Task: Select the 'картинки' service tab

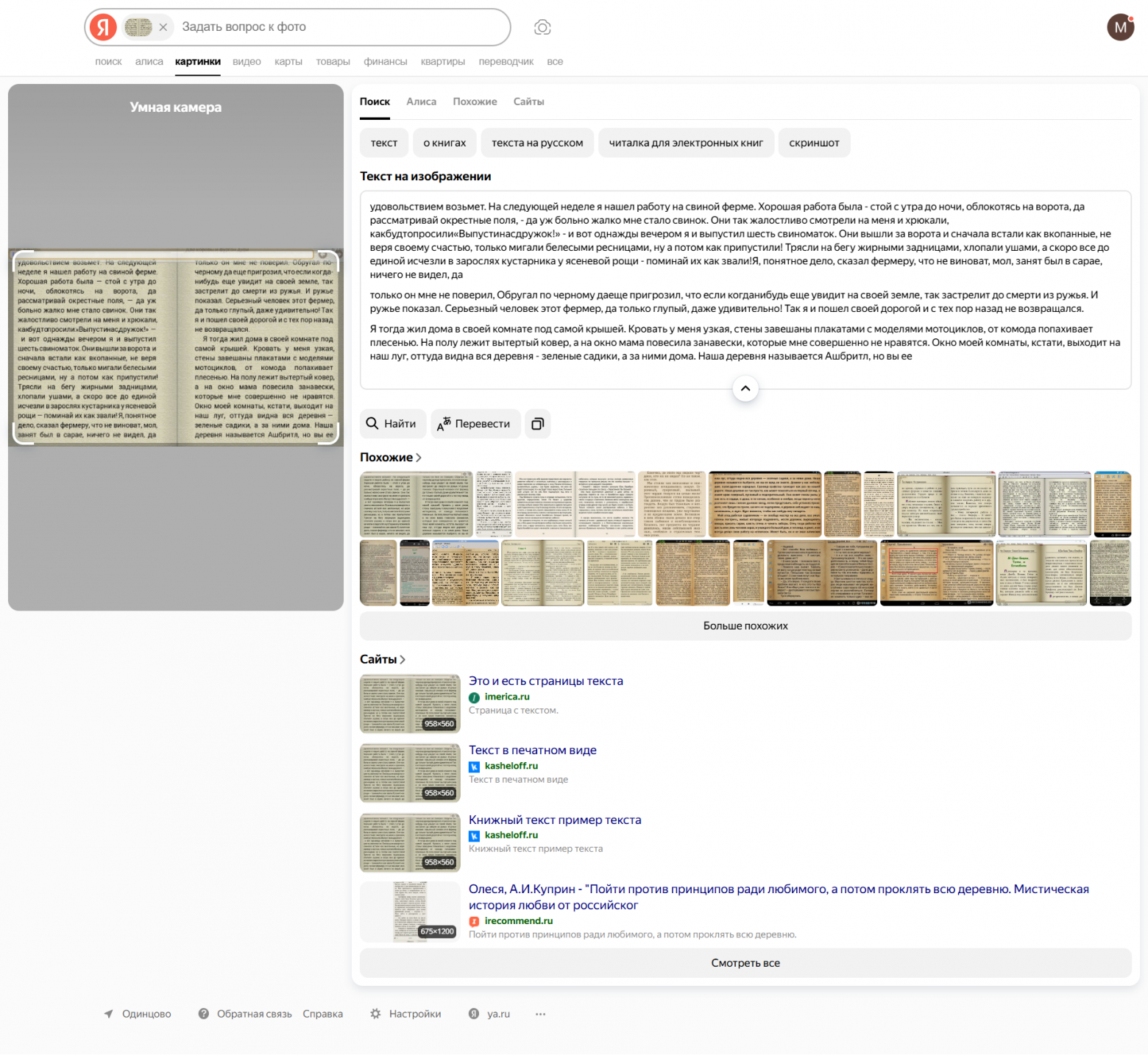Action: [x=198, y=62]
